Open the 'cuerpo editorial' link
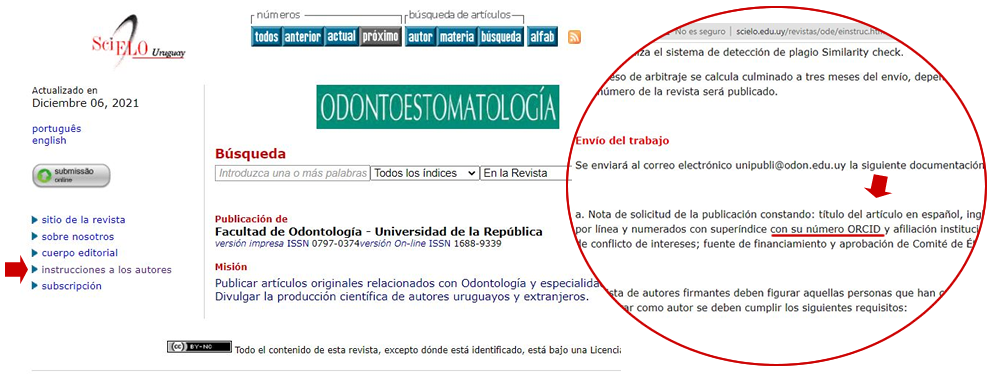Viewport: 987px width, 374px height. coord(79,253)
